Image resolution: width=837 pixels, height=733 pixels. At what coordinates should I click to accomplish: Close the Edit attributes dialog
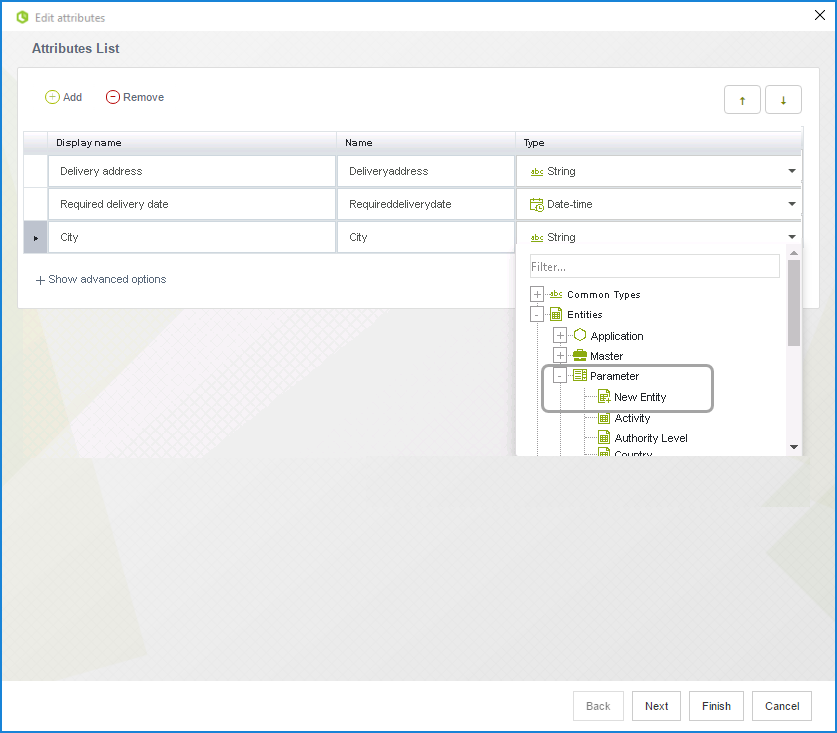tap(819, 15)
